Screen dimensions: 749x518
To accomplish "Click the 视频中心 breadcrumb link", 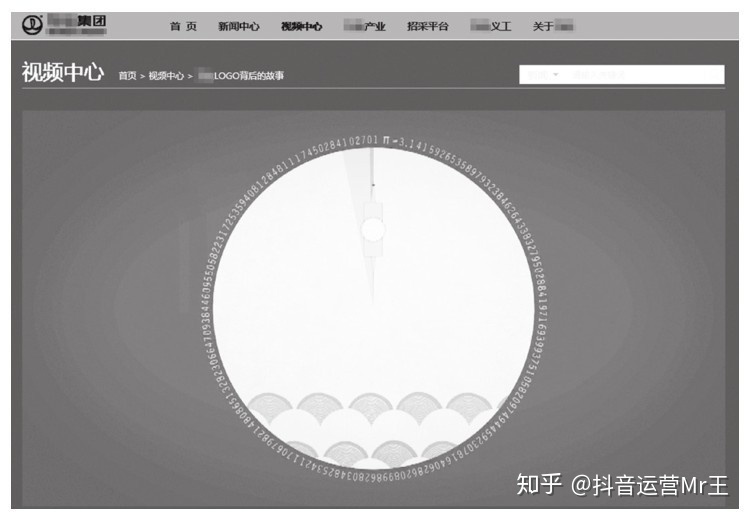I will point(166,76).
